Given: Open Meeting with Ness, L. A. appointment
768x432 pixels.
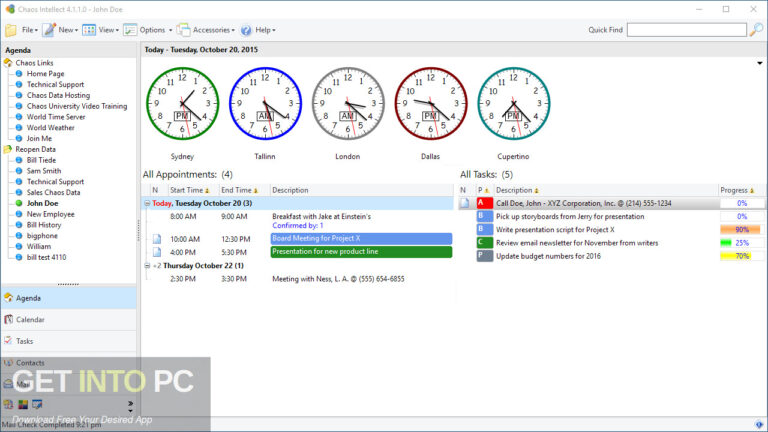Looking at the screenshot, I should tap(338, 279).
